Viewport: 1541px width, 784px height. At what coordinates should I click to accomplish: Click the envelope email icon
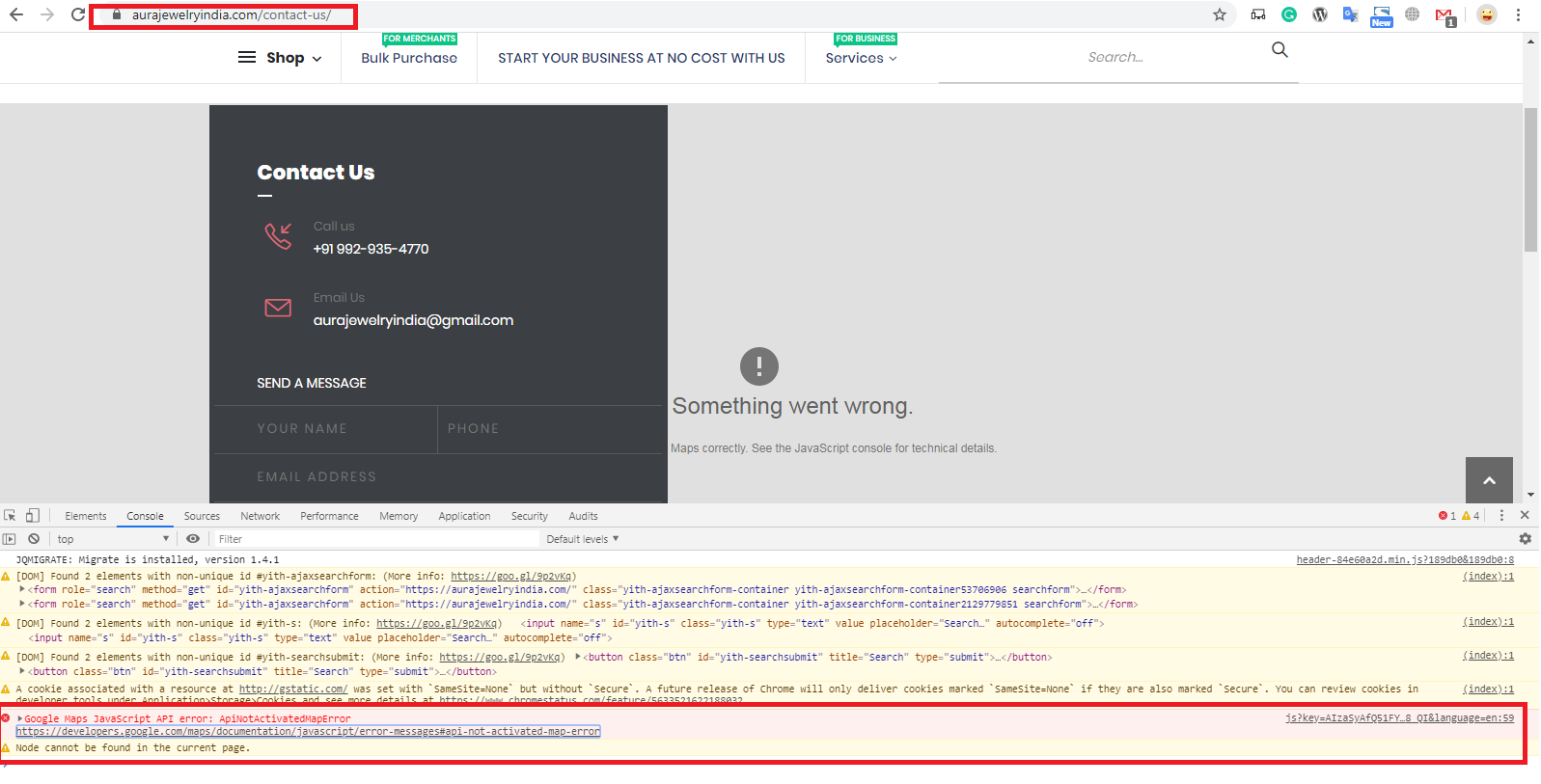278,308
